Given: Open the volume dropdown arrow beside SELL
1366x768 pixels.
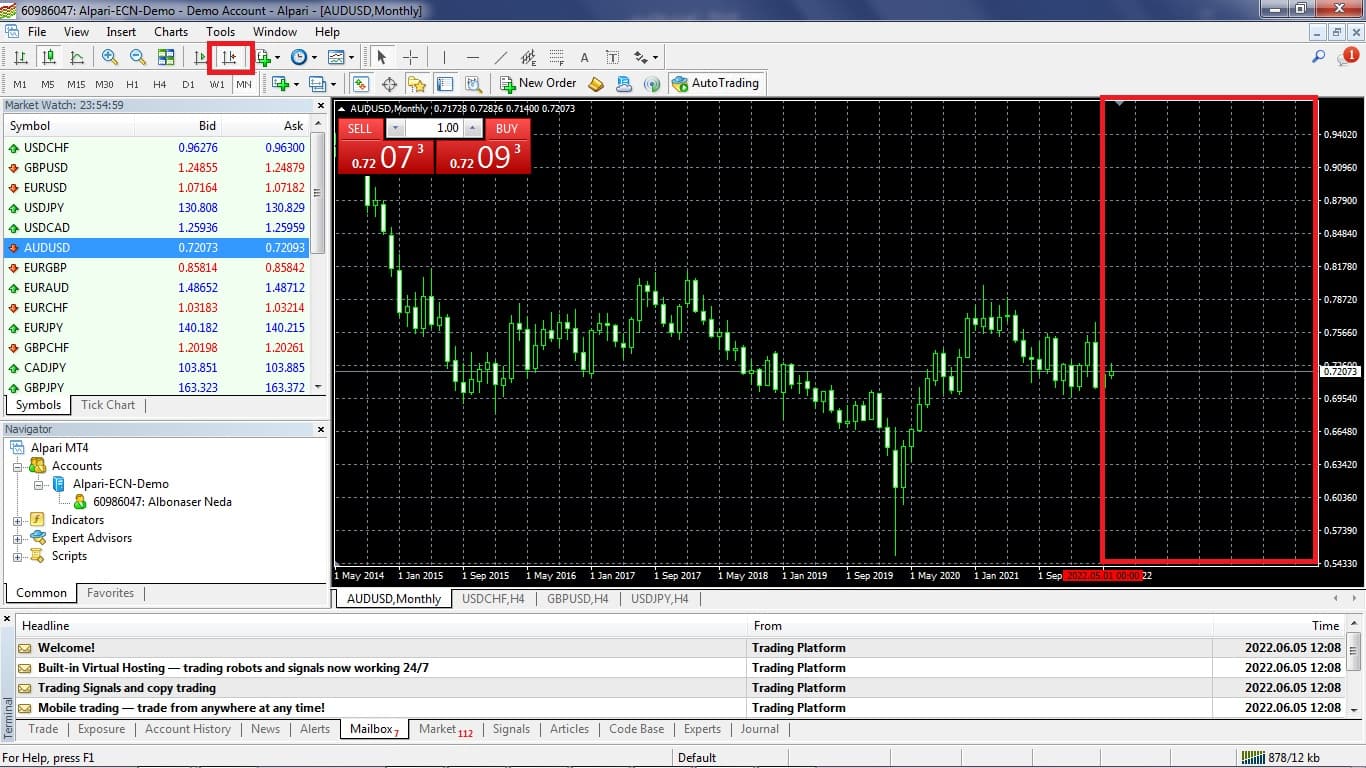Looking at the screenshot, I should tap(395, 128).
